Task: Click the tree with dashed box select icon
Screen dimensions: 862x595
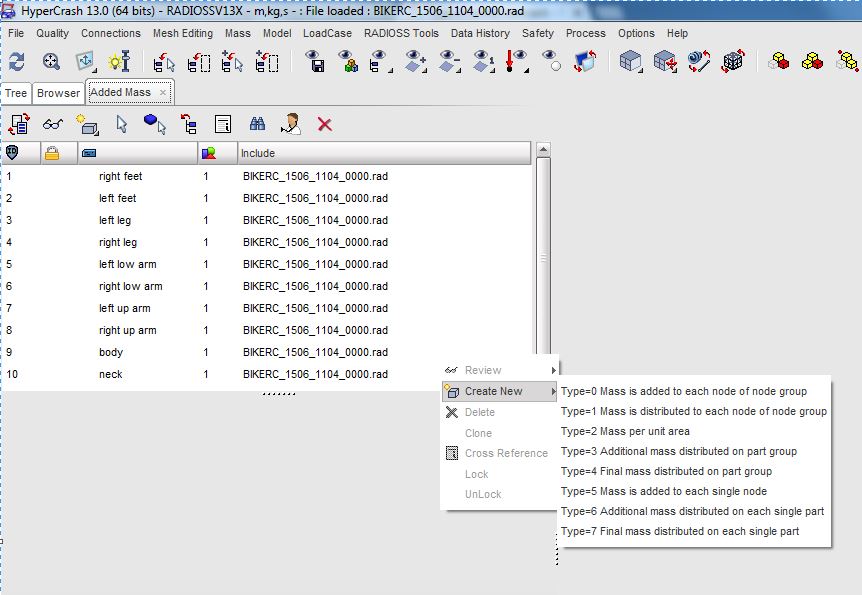Action: [x=198, y=62]
